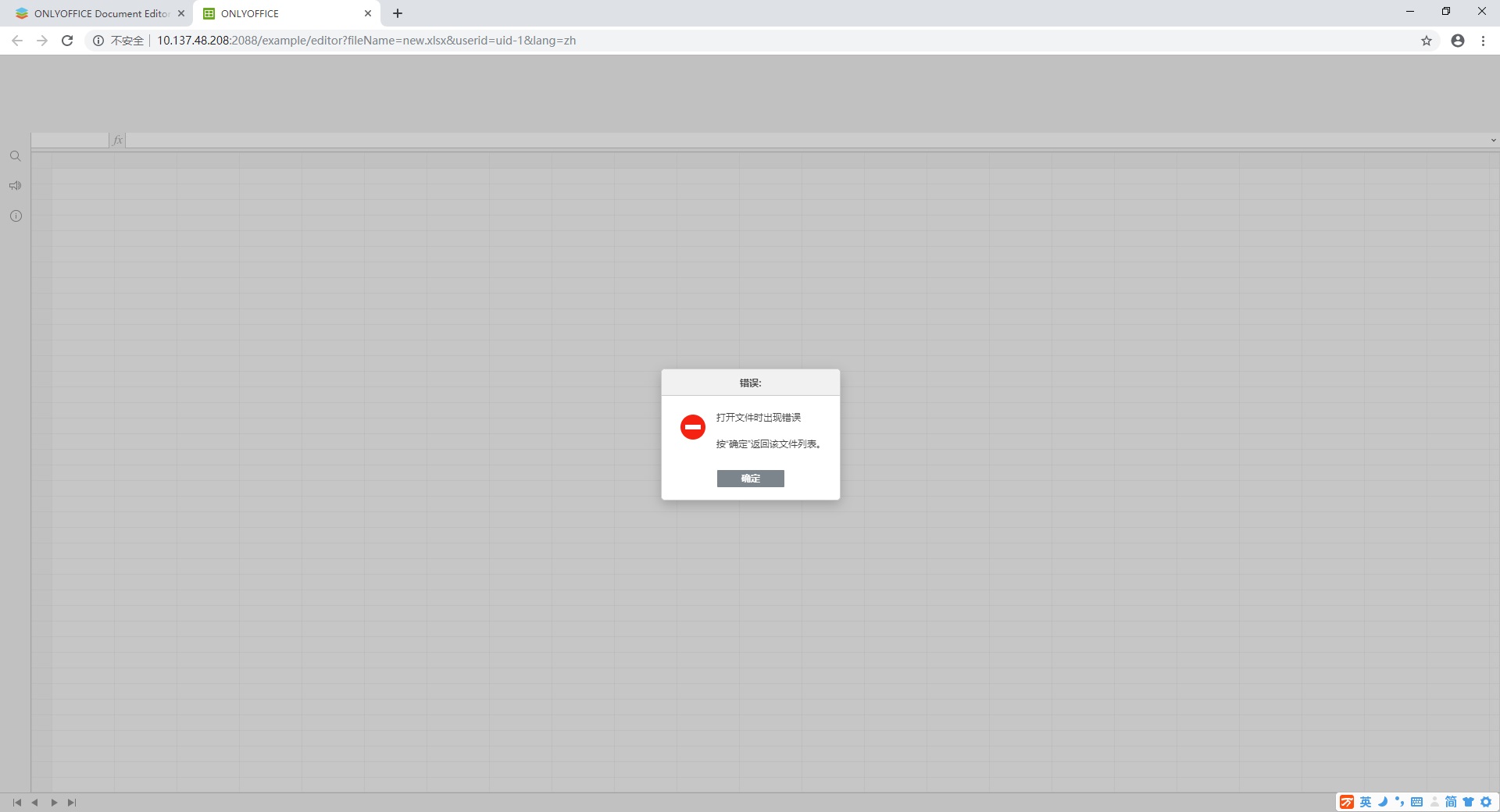The width and height of the screenshot is (1500, 812).
Task: Open the IME skin shirt icon
Action: pyautogui.click(x=1468, y=802)
